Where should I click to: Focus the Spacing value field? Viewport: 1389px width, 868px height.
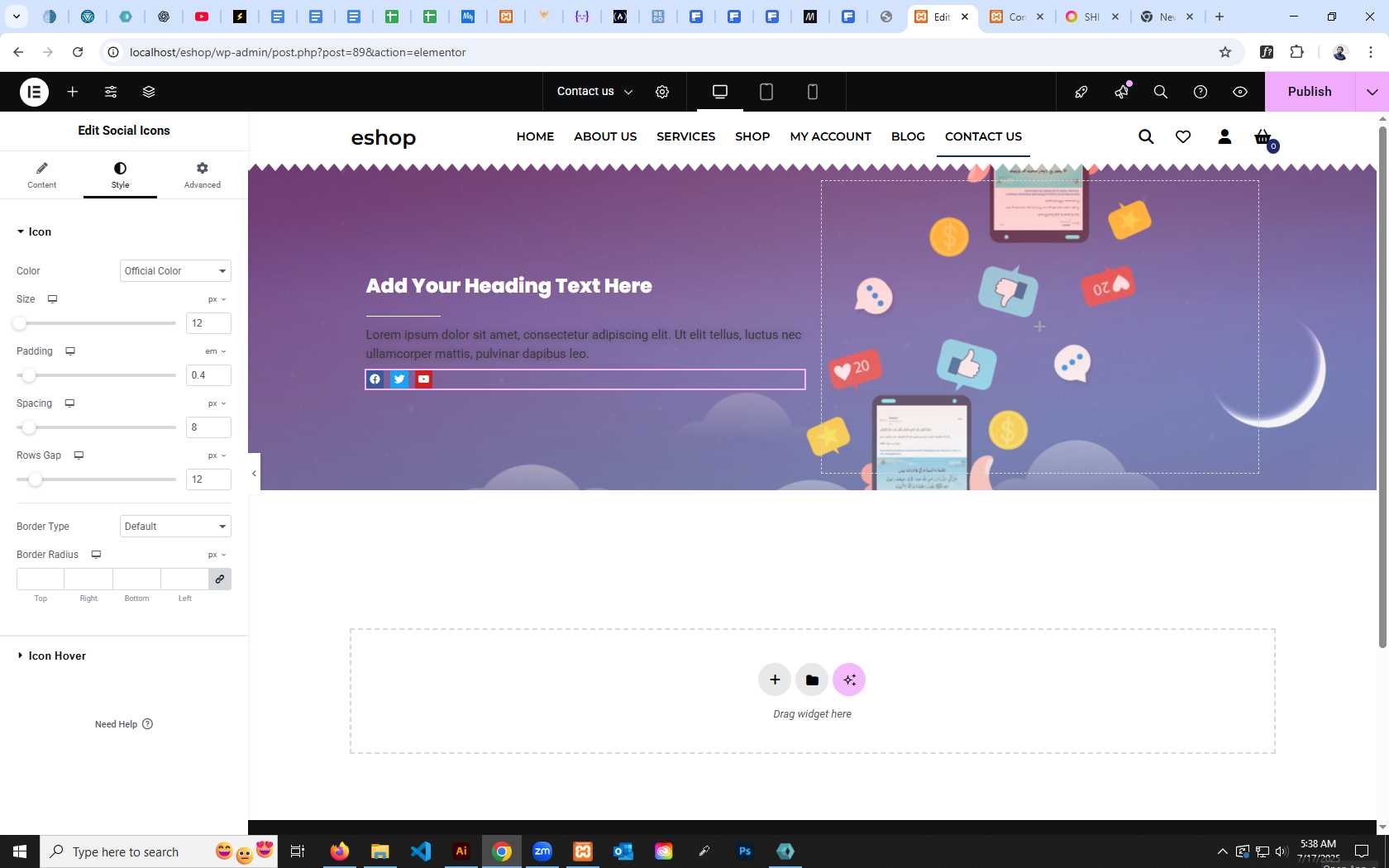click(208, 427)
